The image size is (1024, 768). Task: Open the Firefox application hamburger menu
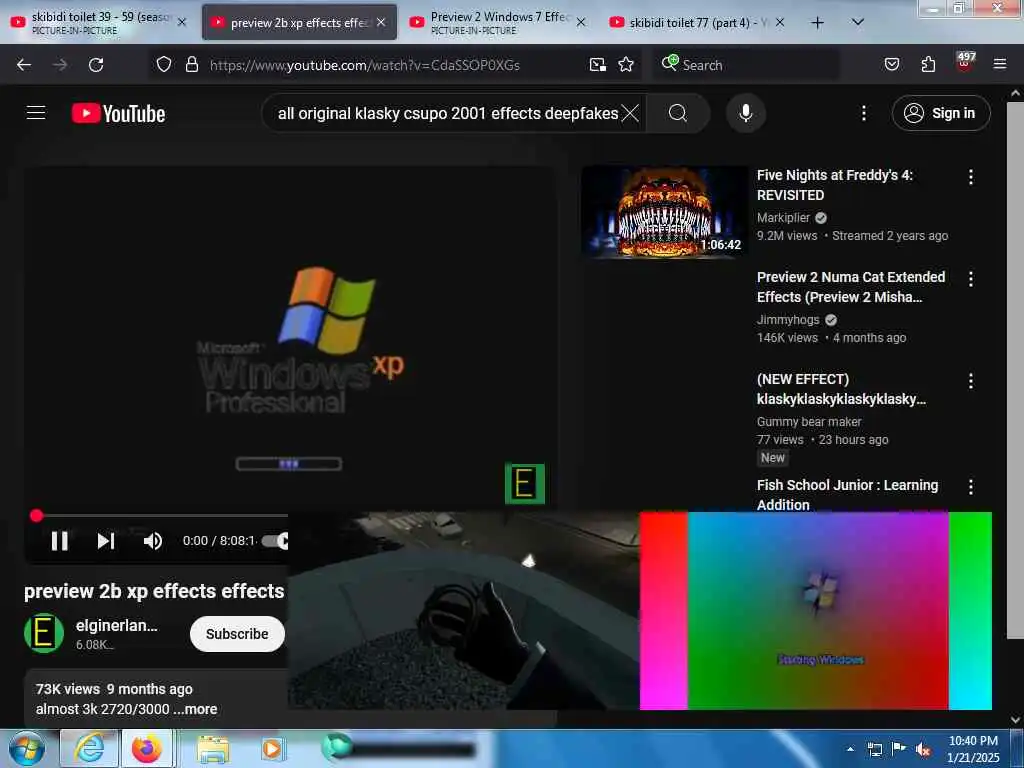(x=1000, y=64)
